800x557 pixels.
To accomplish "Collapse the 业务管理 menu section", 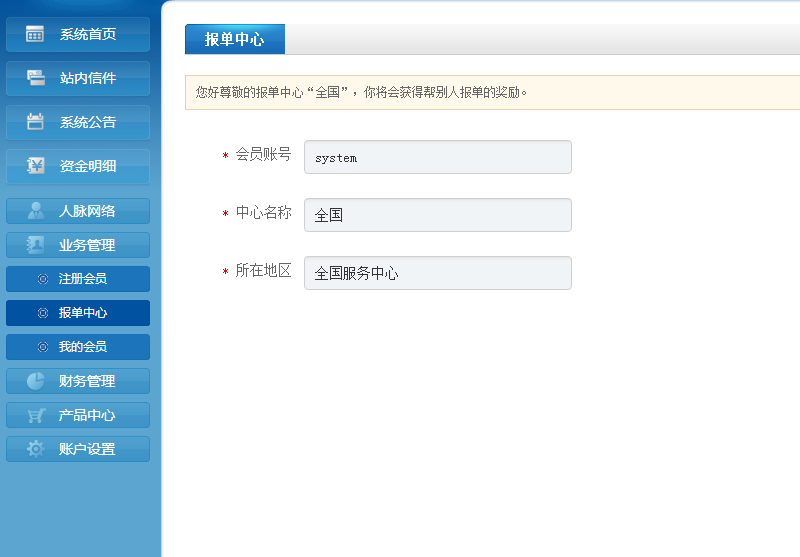I will pyautogui.click(x=78, y=245).
